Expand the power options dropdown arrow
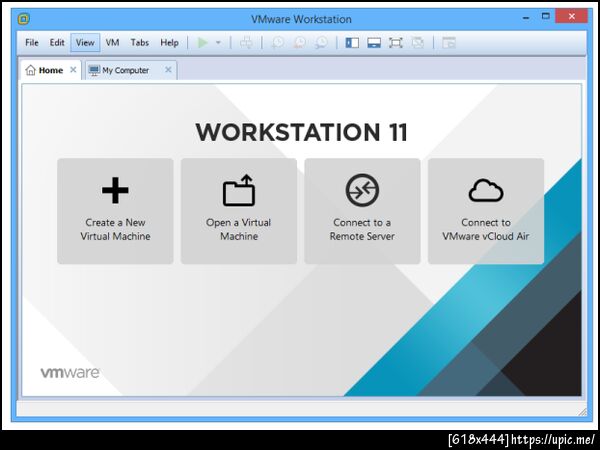 (218, 42)
